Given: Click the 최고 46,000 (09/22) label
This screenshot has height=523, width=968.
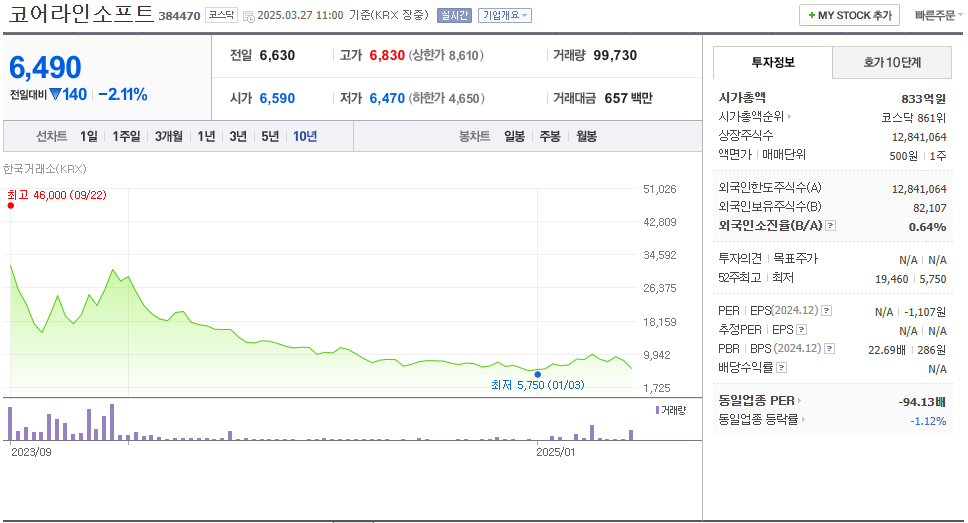Looking at the screenshot, I should coord(57,195).
